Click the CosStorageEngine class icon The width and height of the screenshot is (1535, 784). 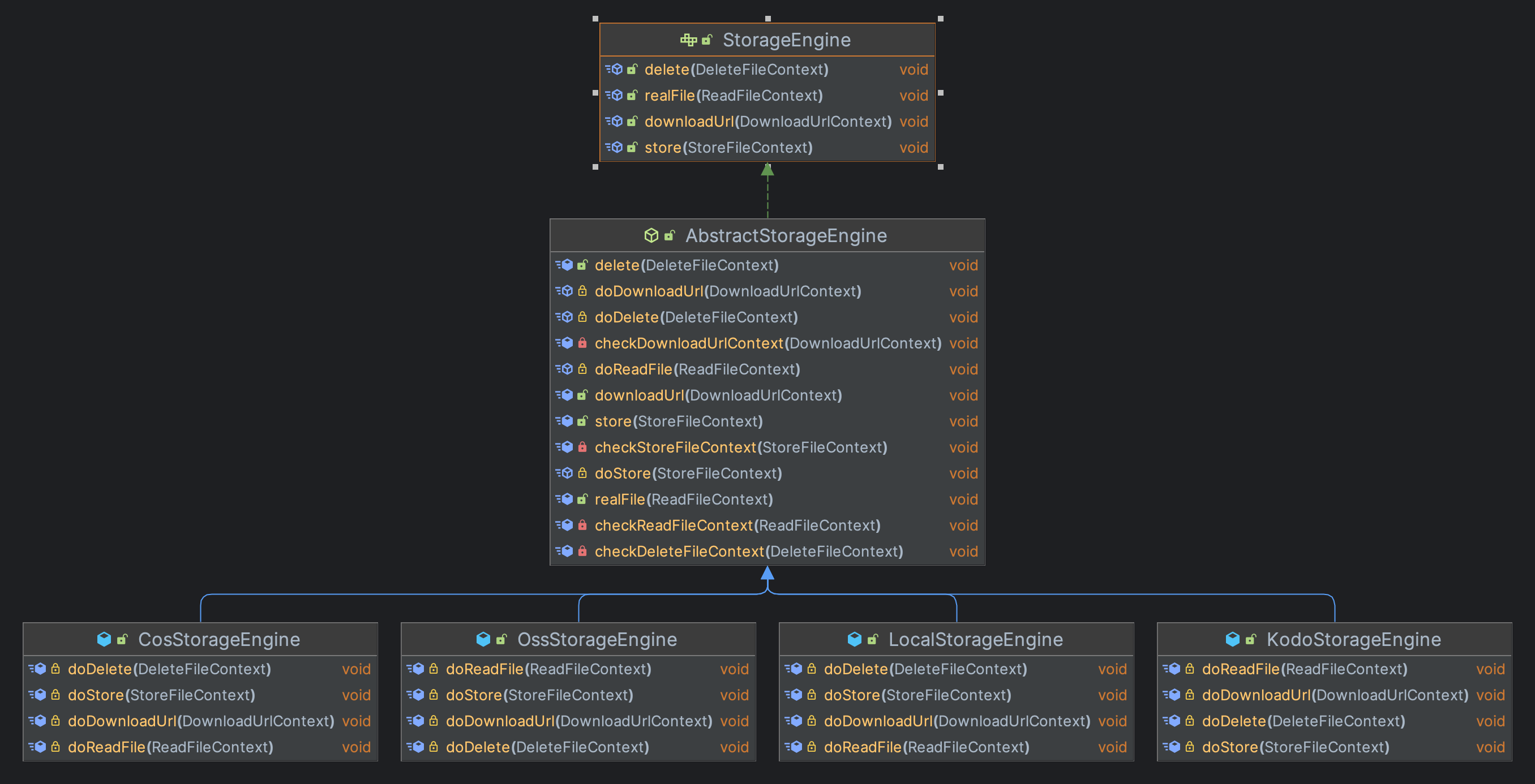104,640
